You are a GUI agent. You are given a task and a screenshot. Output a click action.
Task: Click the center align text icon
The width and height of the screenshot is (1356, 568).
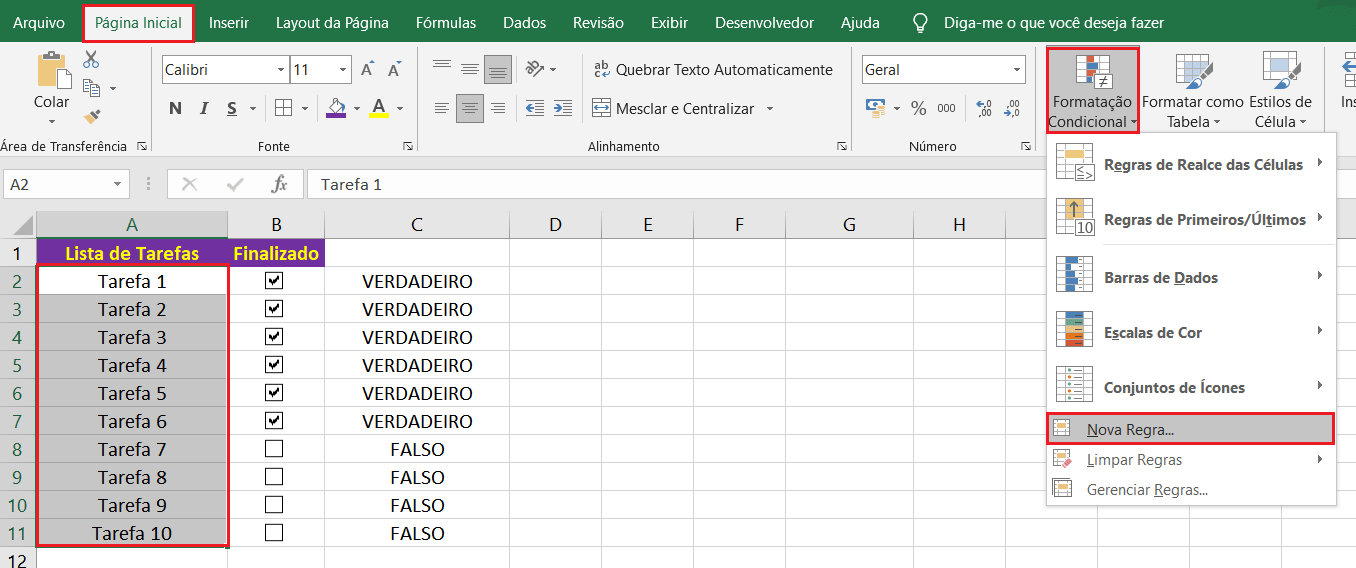click(469, 108)
